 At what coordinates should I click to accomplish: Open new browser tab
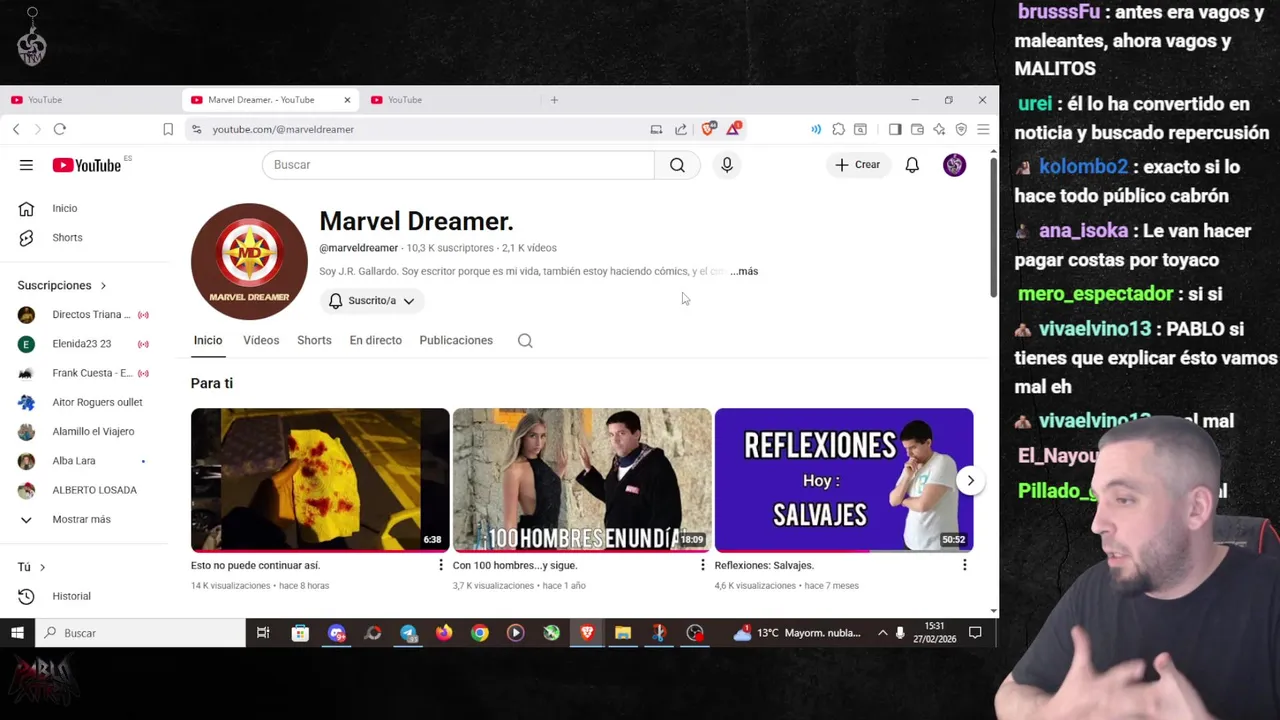(554, 100)
